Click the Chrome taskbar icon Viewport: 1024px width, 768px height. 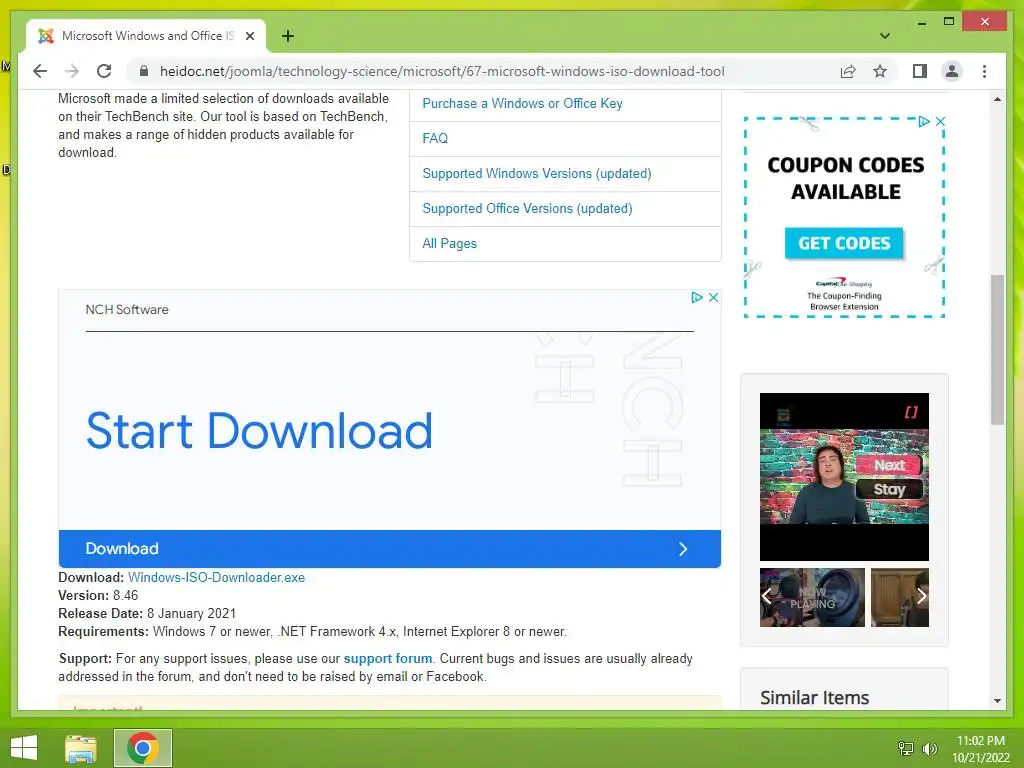click(143, 748)
